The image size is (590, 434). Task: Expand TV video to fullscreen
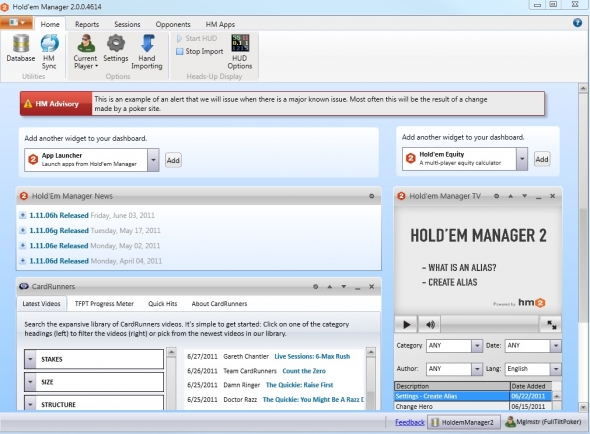click(x=551, y=324)
